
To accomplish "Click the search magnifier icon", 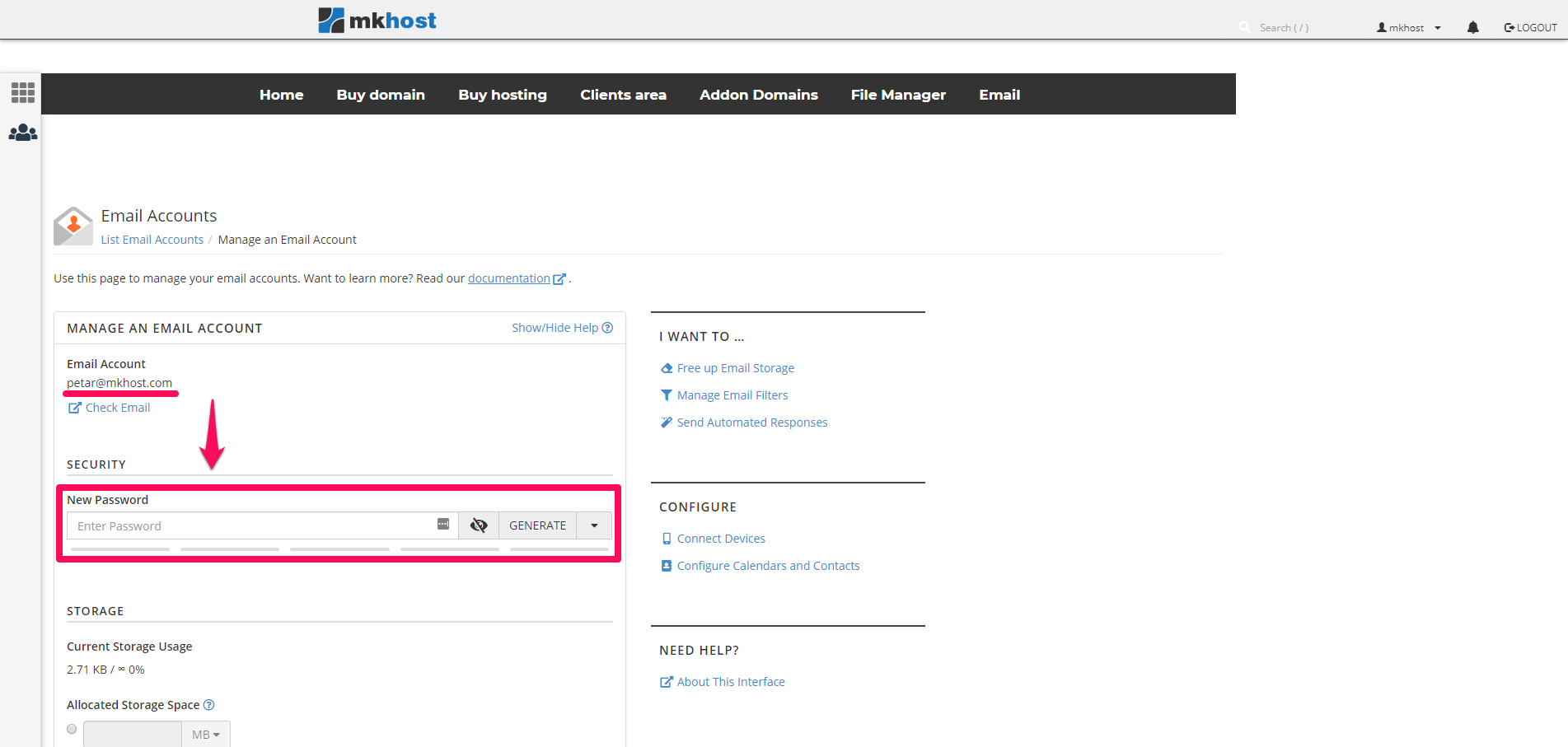I will coord(1244,28).
